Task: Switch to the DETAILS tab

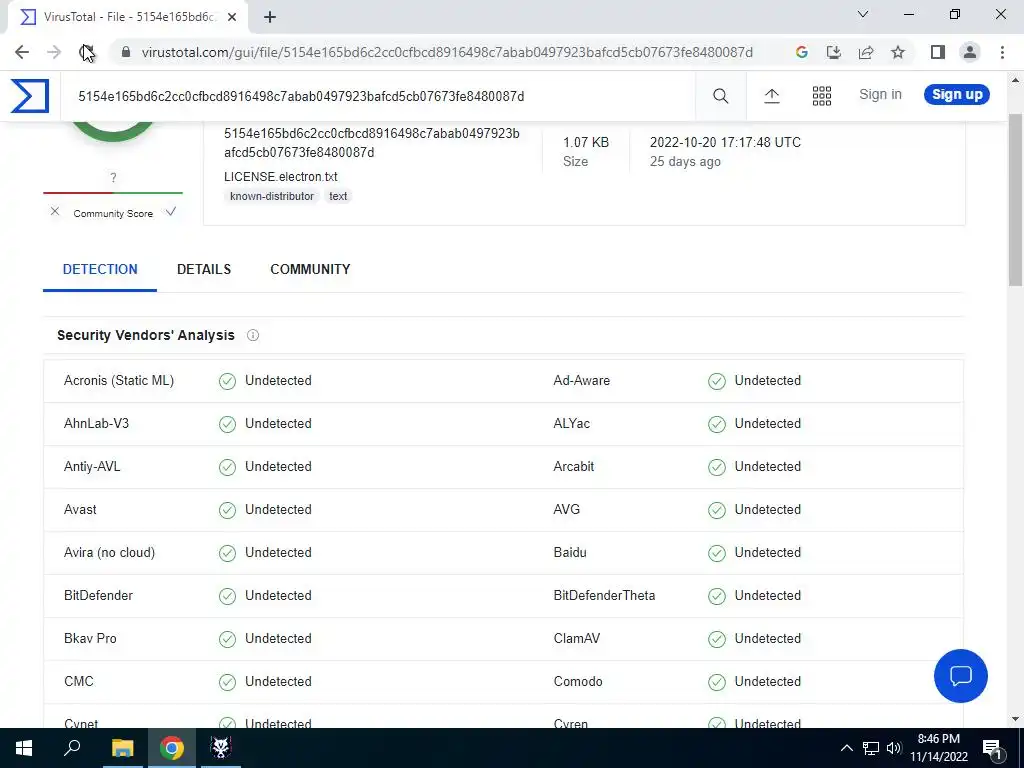Action: 204,270
